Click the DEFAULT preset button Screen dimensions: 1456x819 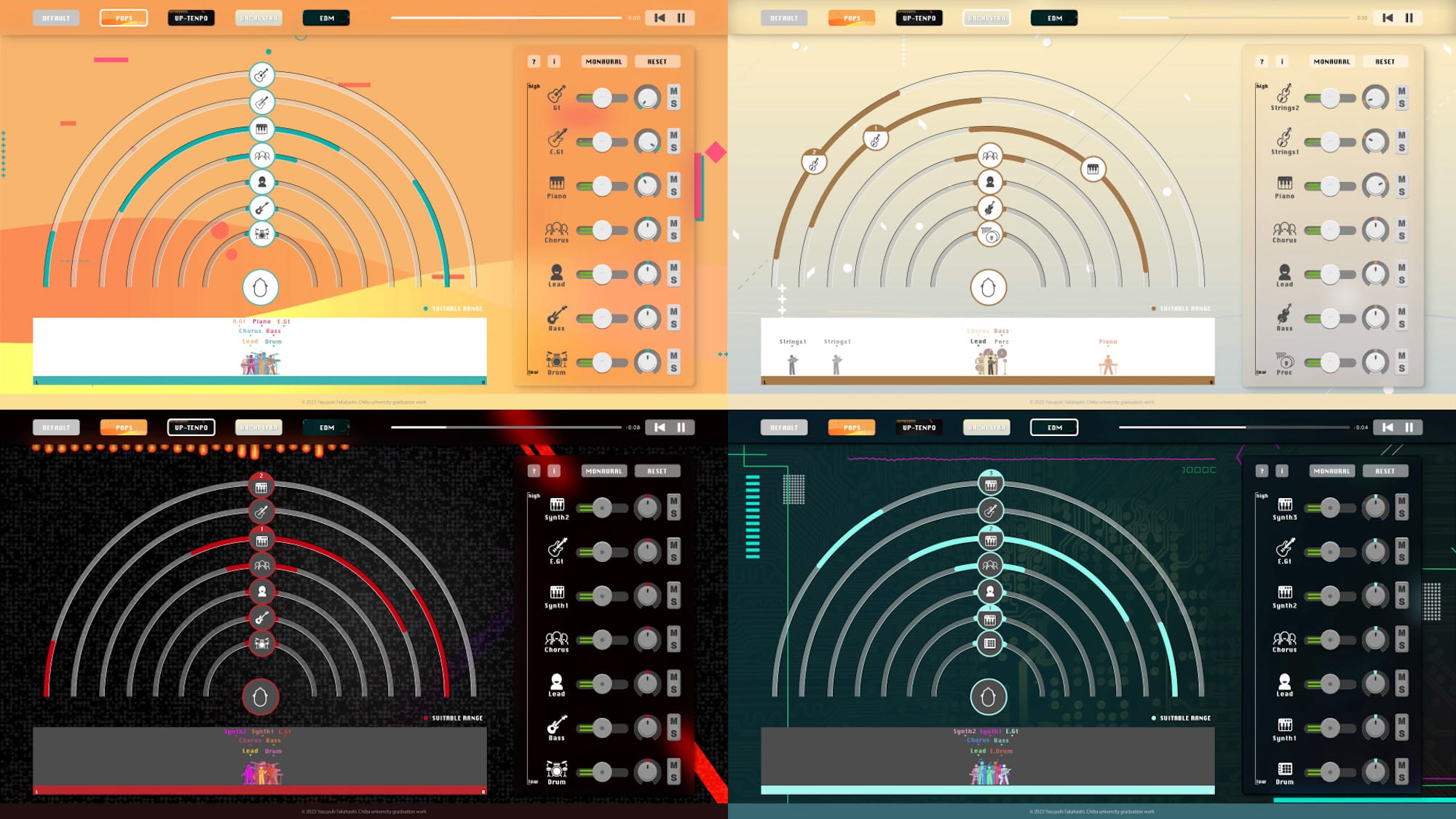click(56, 17)
